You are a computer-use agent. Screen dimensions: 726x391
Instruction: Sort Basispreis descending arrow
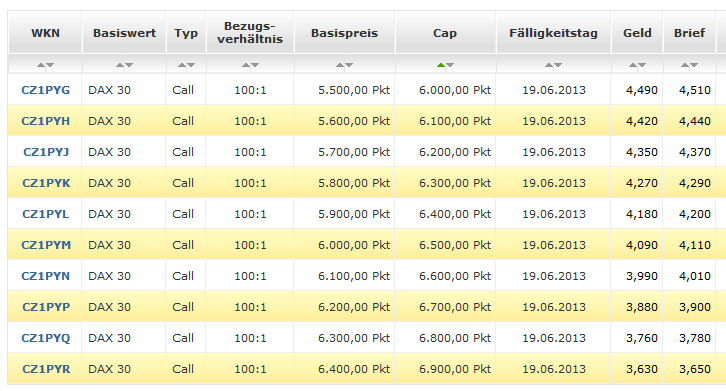point(349,65)
